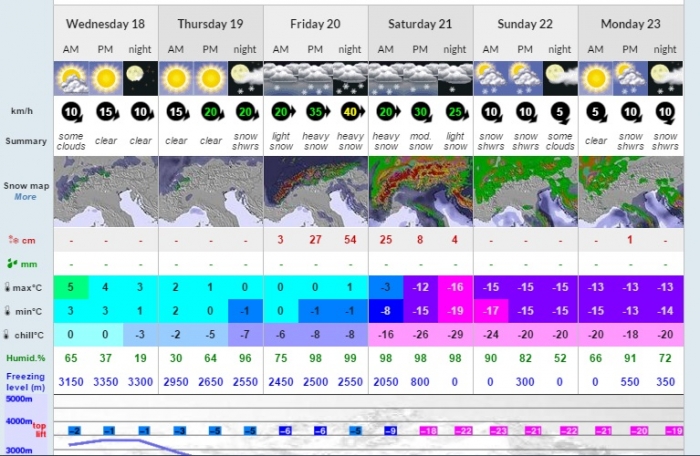Click the Snow map row label
This screenshot has height=456, width=700.
click(25, 185)
